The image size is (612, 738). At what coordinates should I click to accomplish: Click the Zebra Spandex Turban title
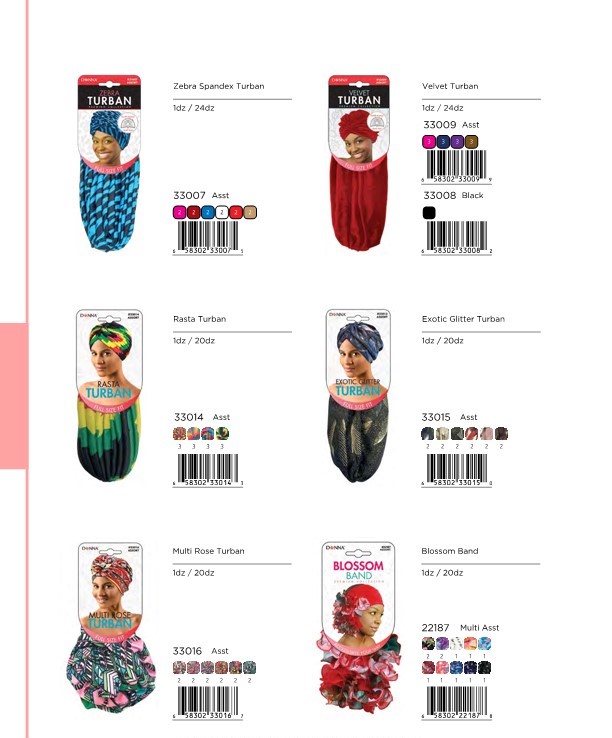pos(219,86)
